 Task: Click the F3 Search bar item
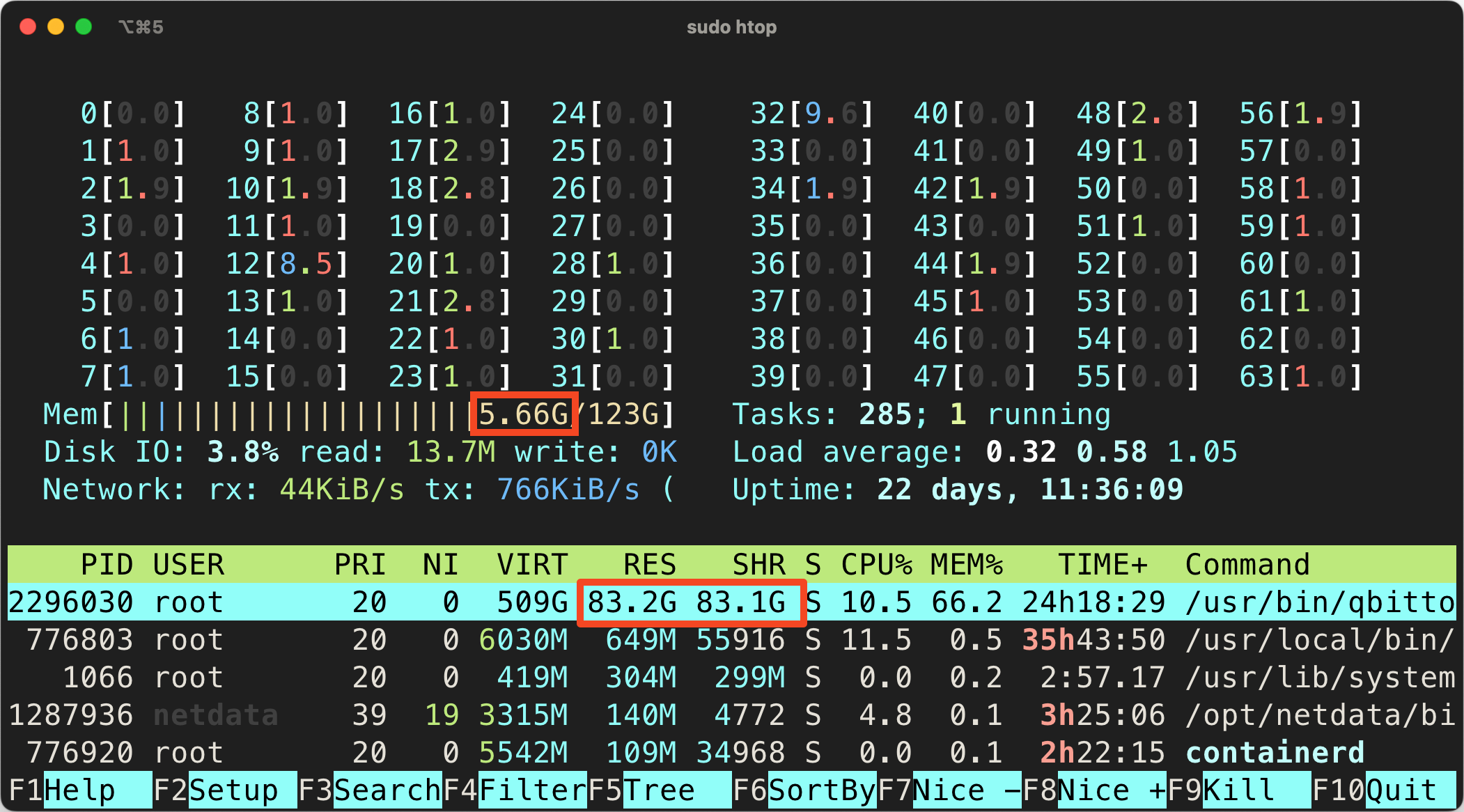pyautogui.click(x=370, y=790)
